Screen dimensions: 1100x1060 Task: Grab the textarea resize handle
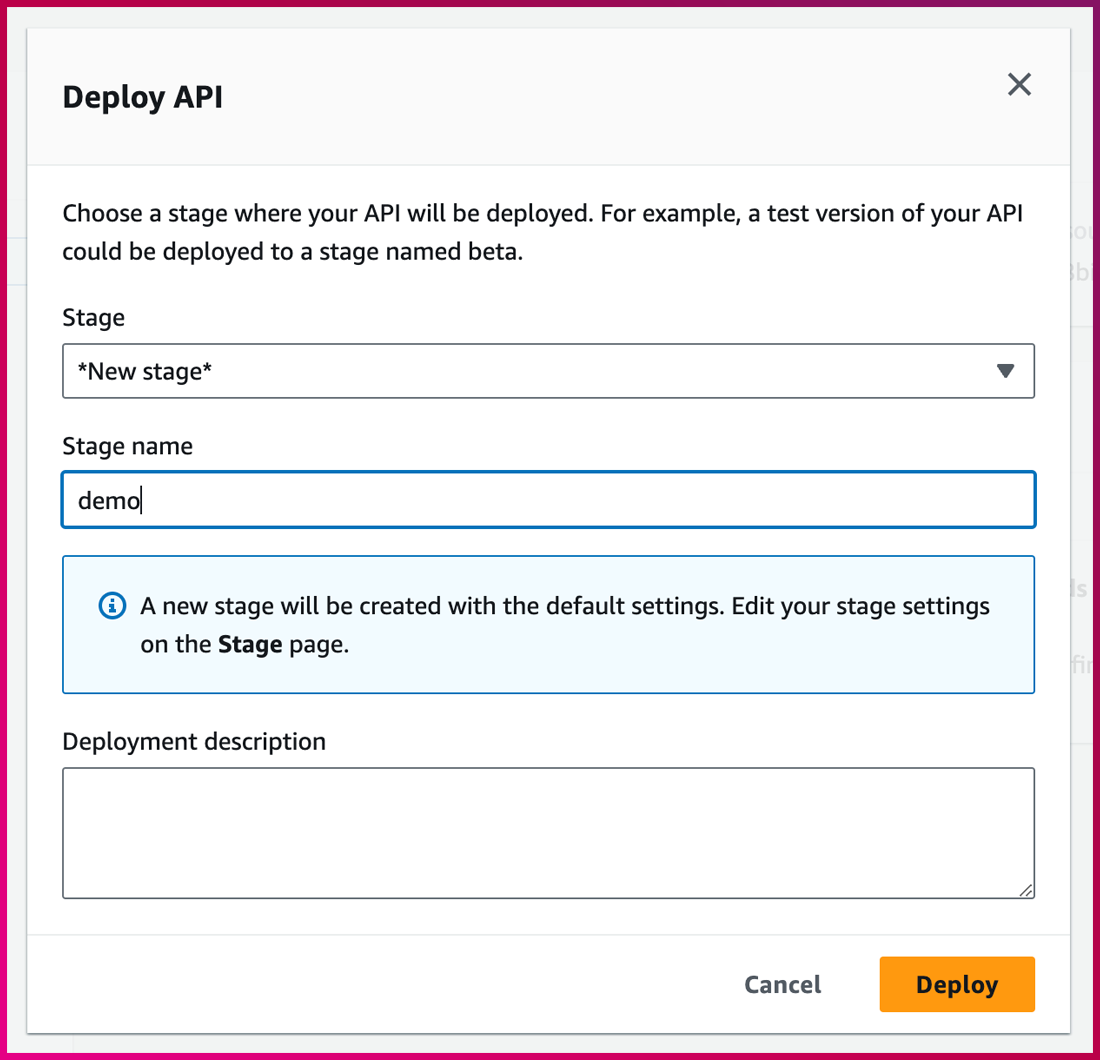pyautogui.click(x=1026, y=889)
